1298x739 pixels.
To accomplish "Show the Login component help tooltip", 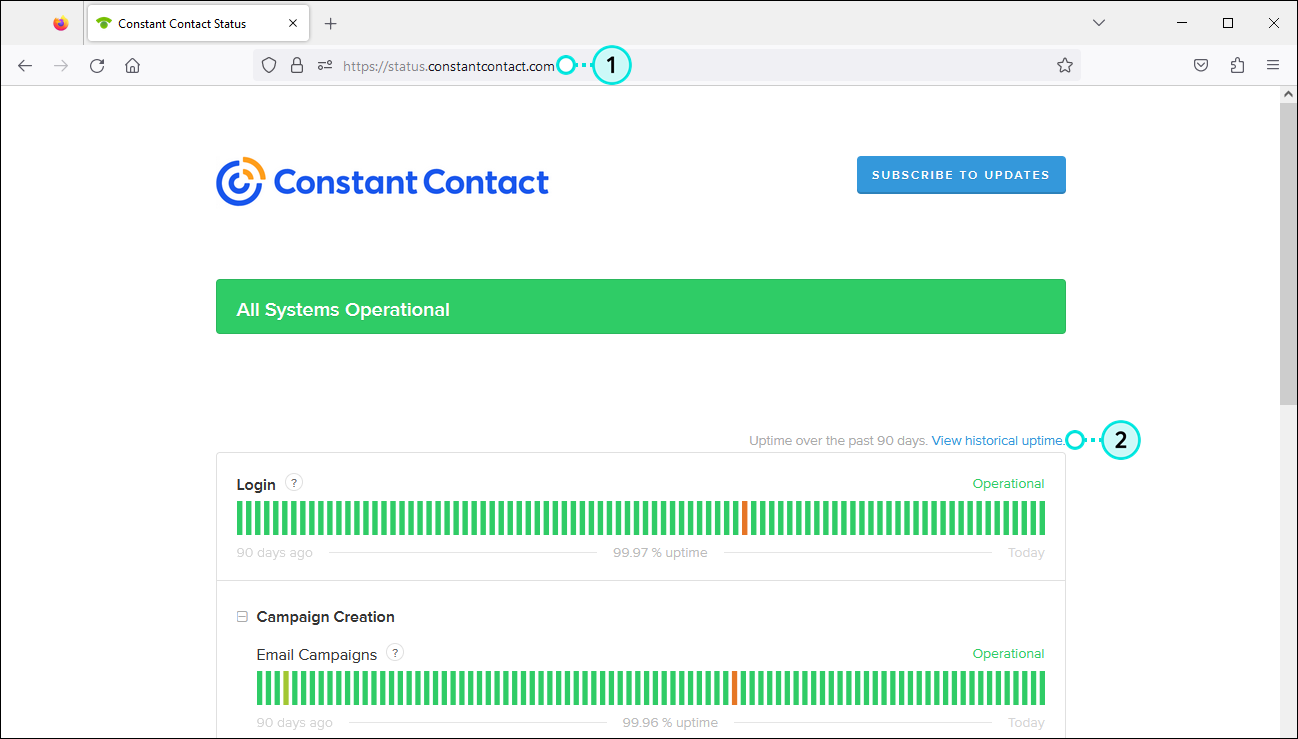I will tap(293, 482).
